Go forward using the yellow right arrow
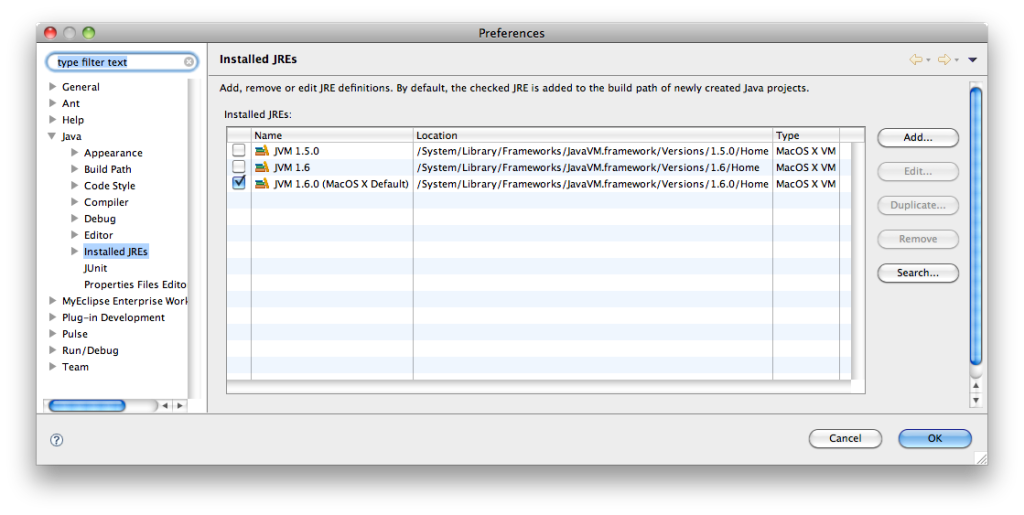This screenshot has width=1024, height=515. tap(944, 59)
